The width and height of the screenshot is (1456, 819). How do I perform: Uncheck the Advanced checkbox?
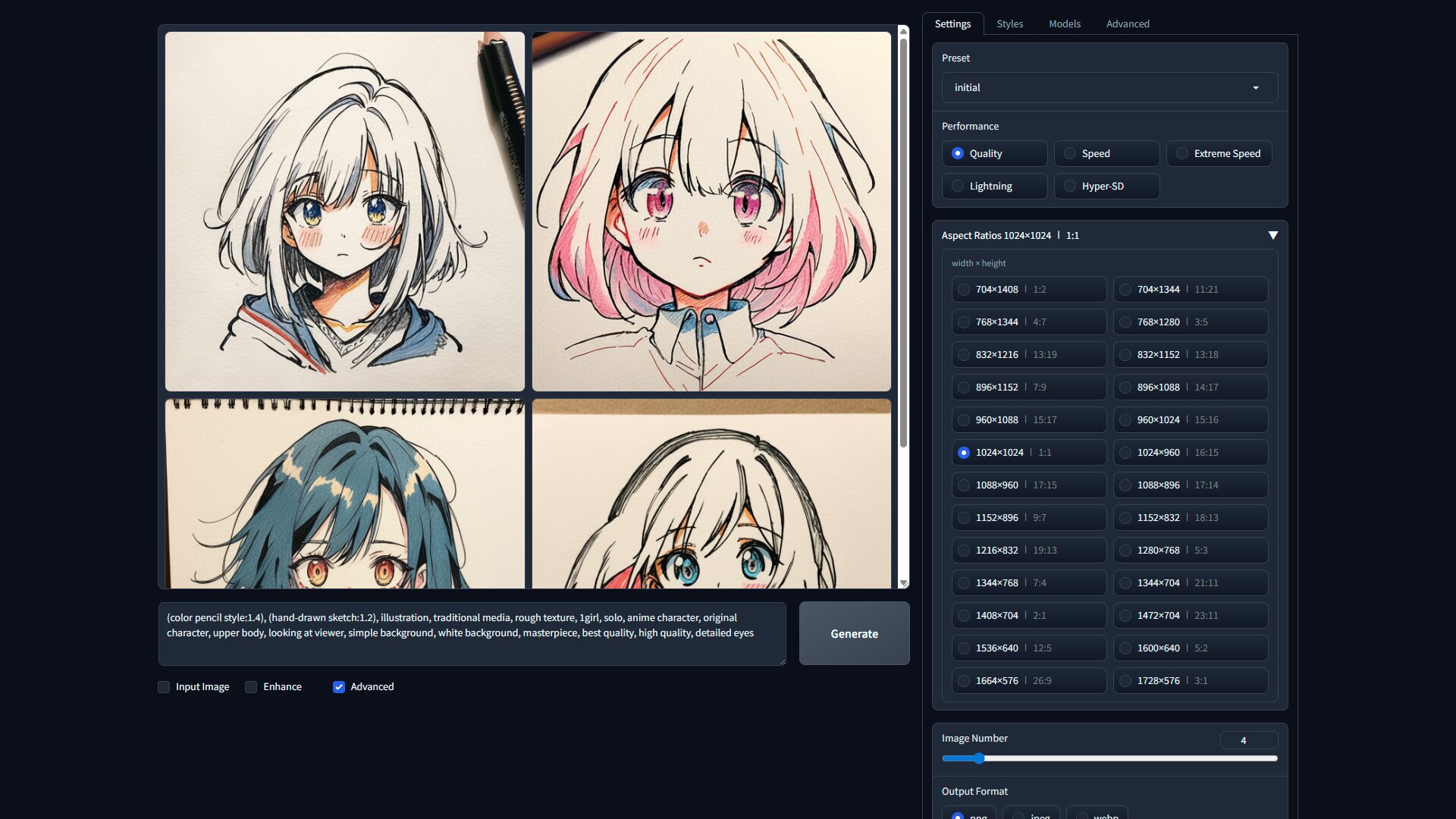click(339, 687)
